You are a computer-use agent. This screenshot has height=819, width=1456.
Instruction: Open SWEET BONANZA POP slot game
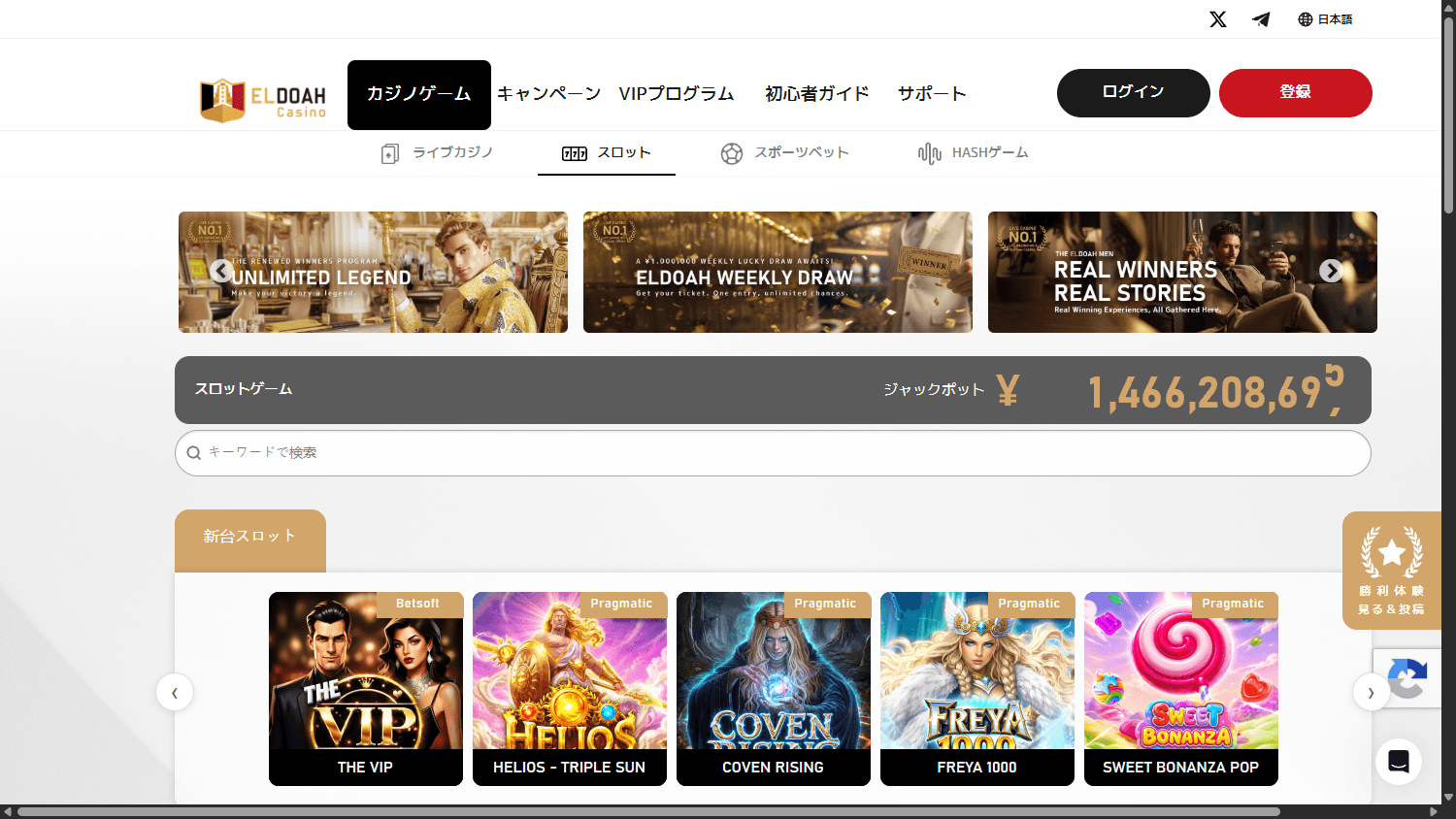[x=1181, y=689]
